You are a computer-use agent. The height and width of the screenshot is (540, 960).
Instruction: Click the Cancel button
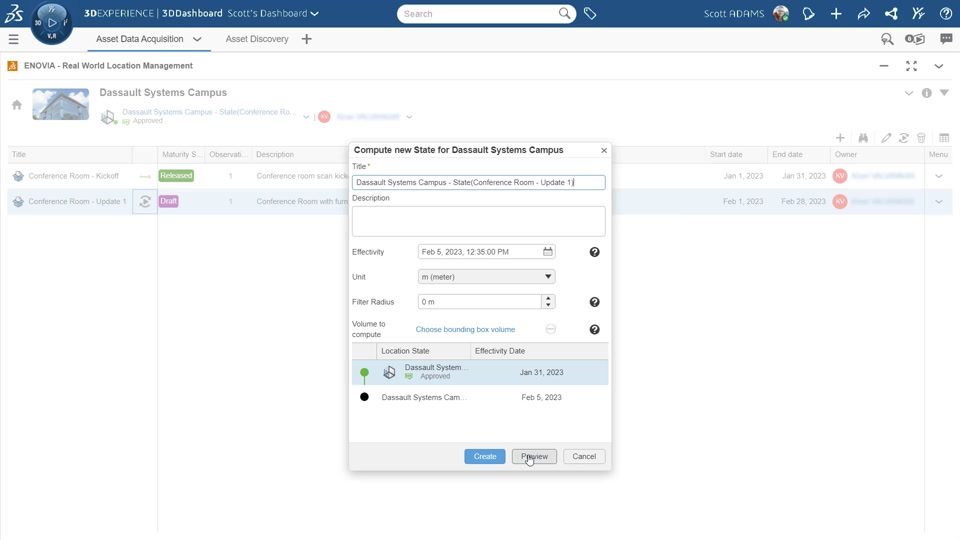click(x=584, y=456)
